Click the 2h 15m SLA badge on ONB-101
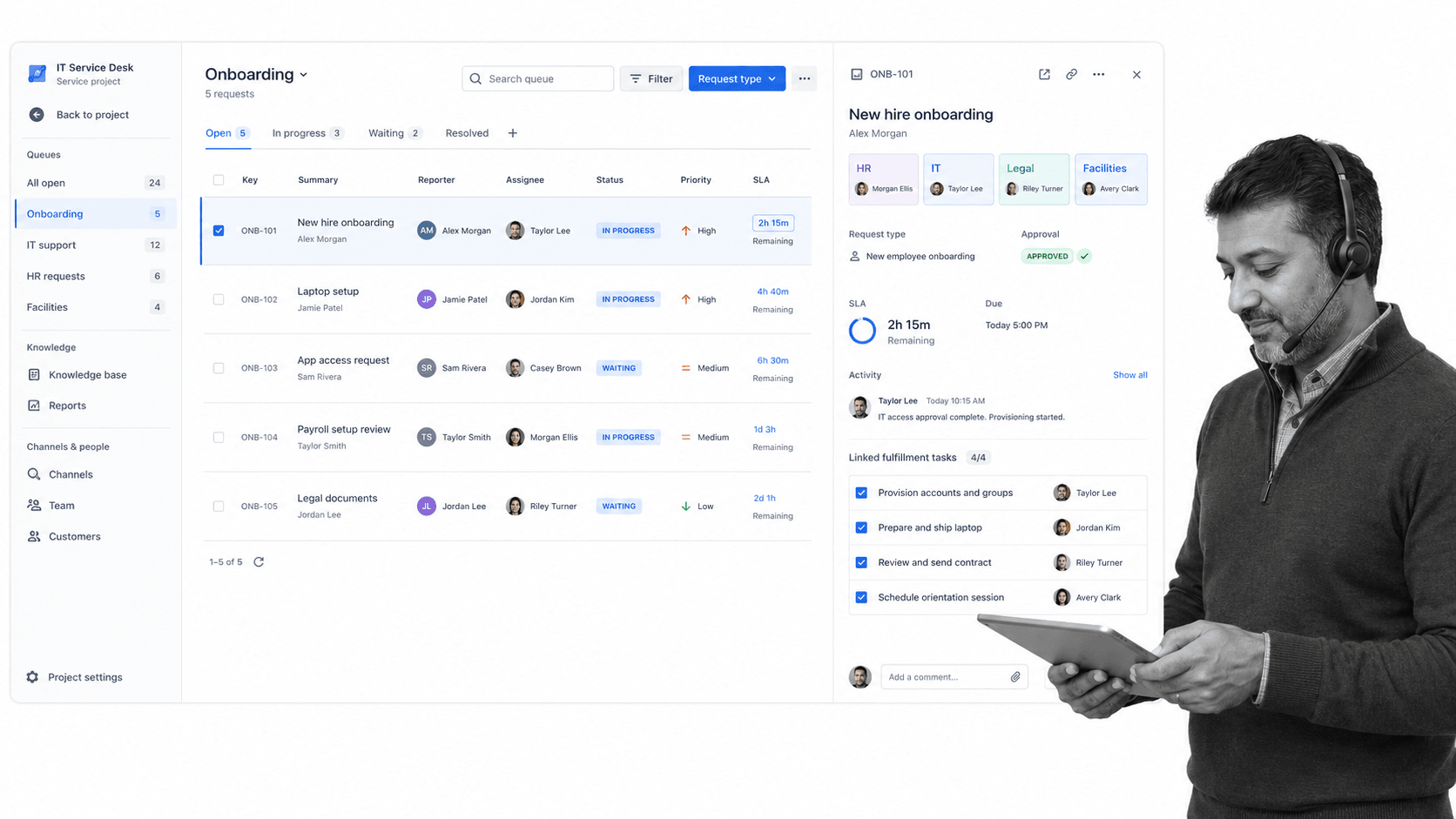 772,223
